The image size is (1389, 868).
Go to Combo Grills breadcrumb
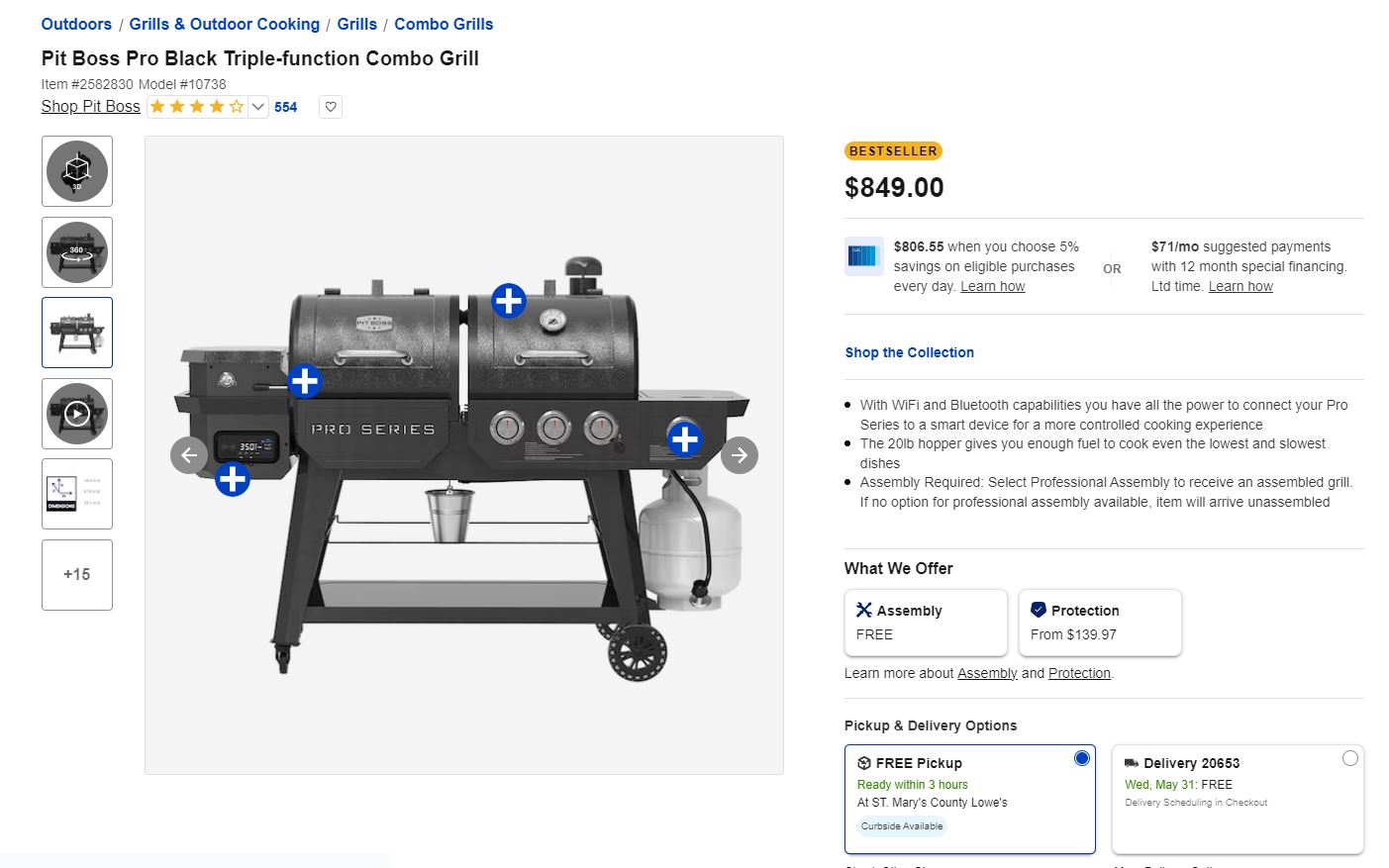(444, 24)
